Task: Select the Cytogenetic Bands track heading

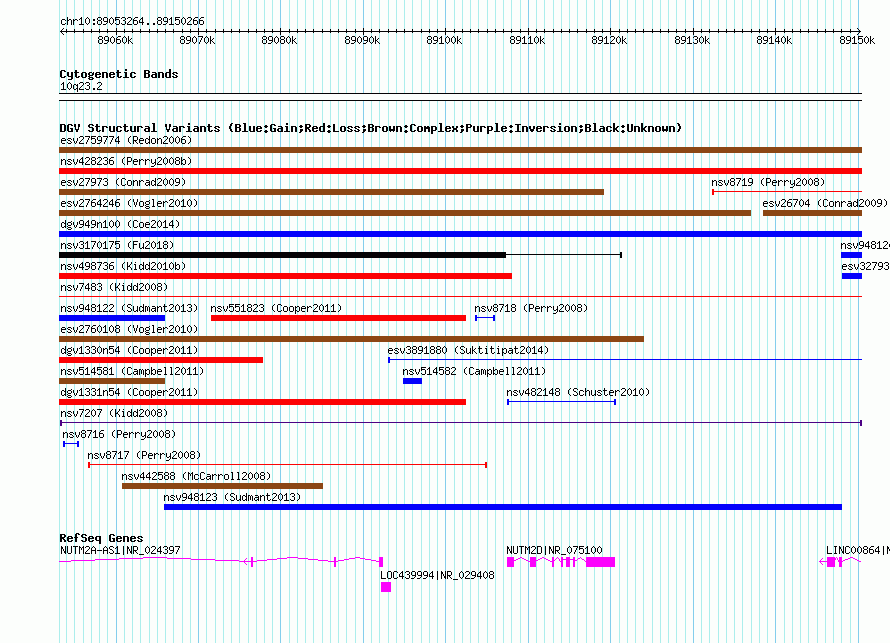Action: click(119, 74)
